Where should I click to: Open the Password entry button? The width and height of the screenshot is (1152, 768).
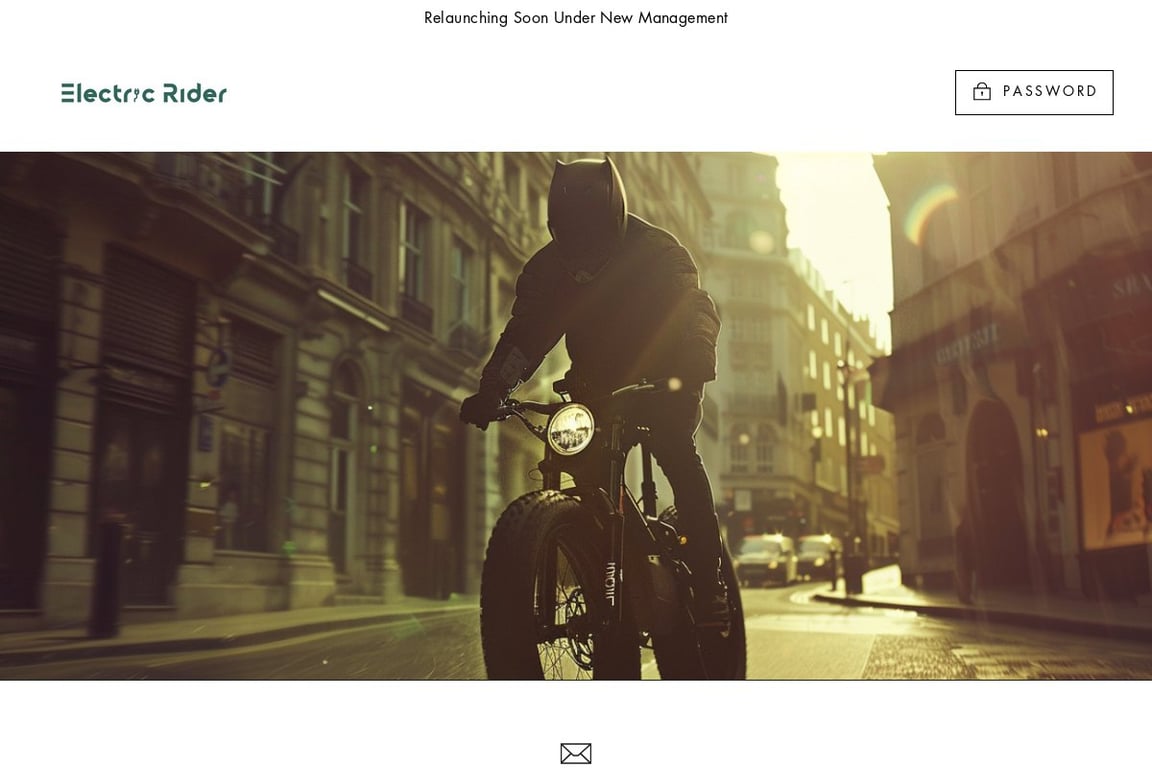coord(1034,93)
